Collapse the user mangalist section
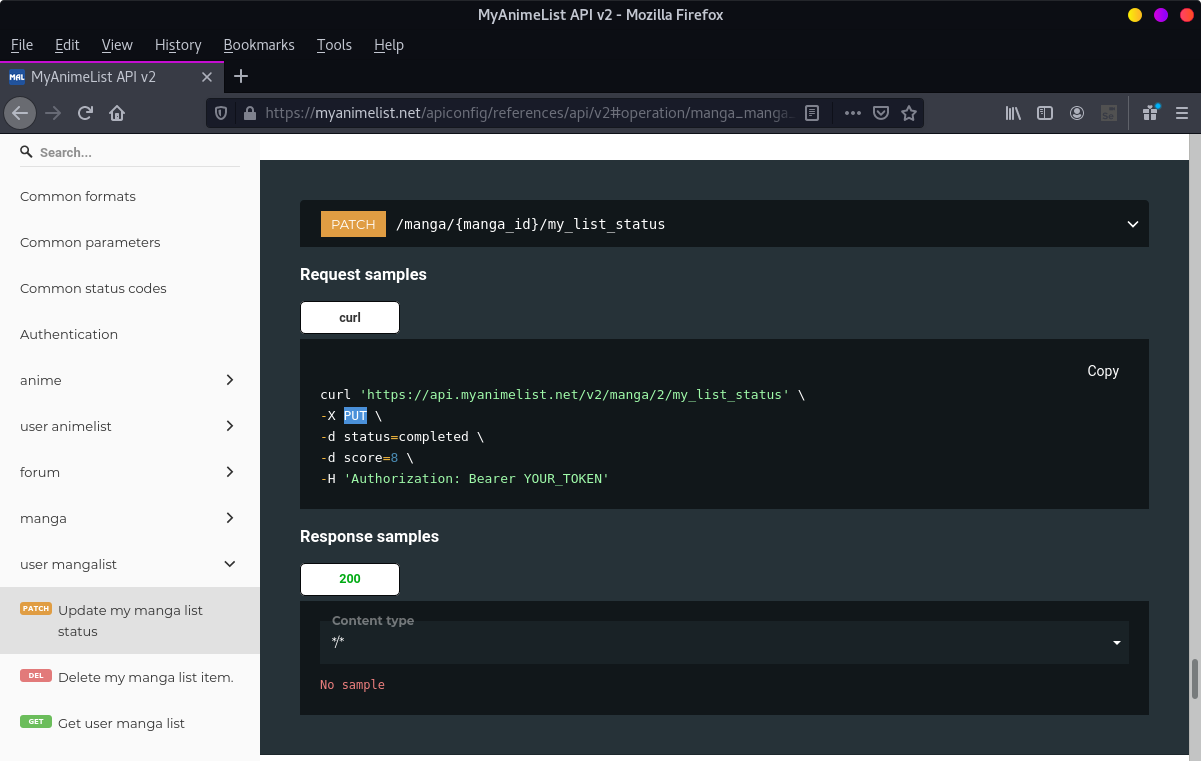The width and height of the screenshot is (1201, 761). point(230,564)
